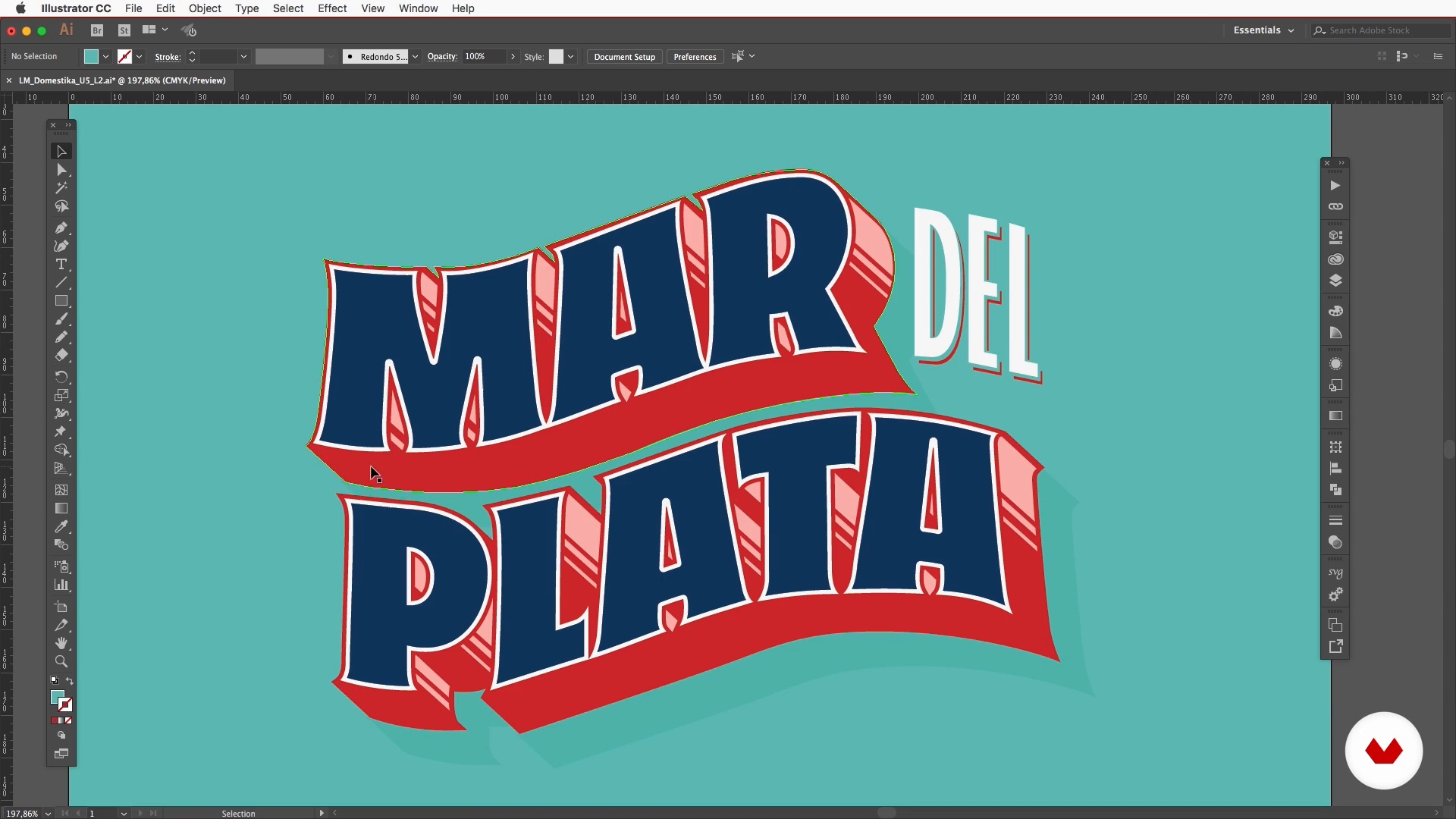Select the Hand tool

pos(61,643)
